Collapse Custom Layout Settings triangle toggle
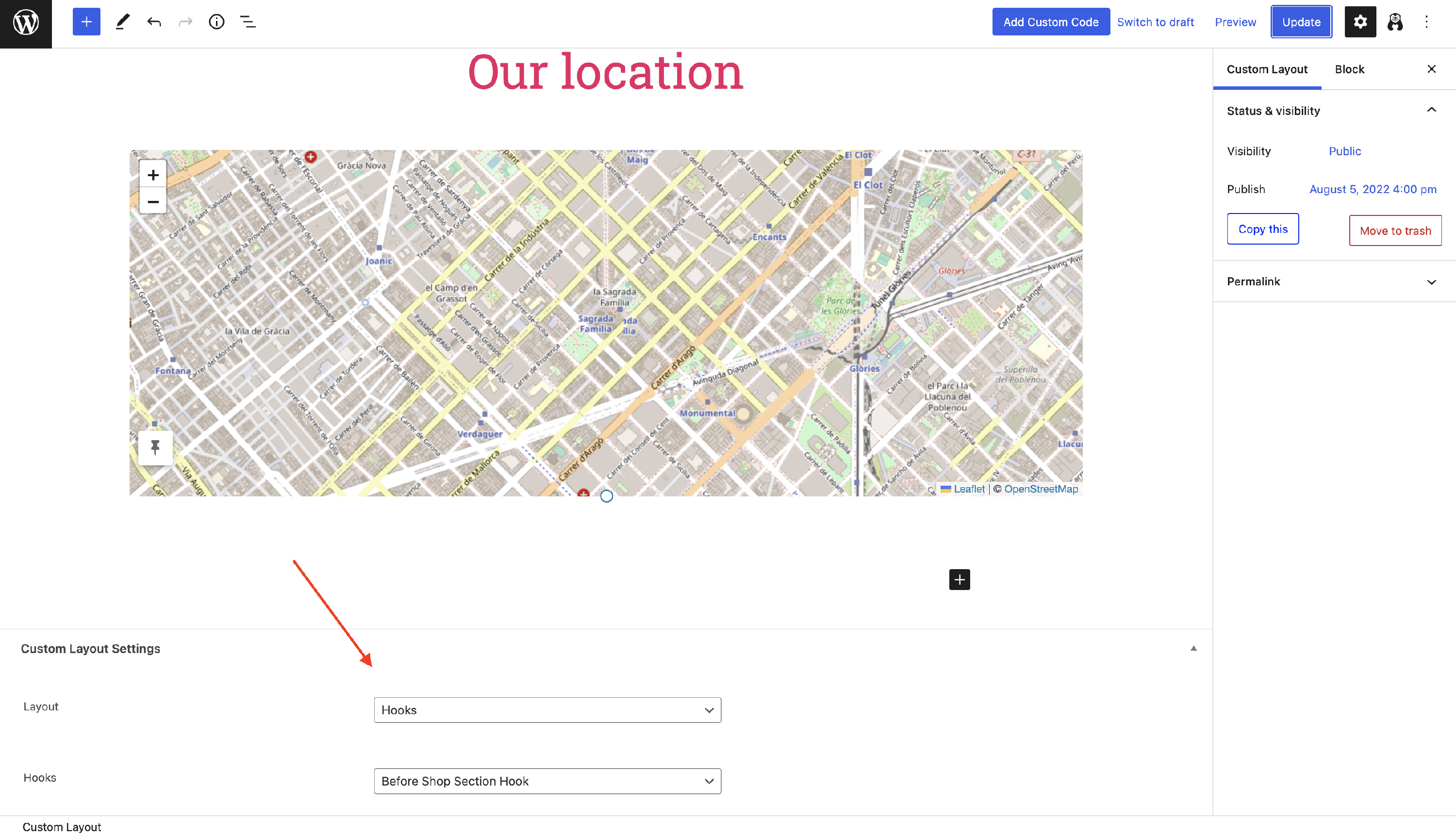The image size is (1456, 837). [1193, 648]
